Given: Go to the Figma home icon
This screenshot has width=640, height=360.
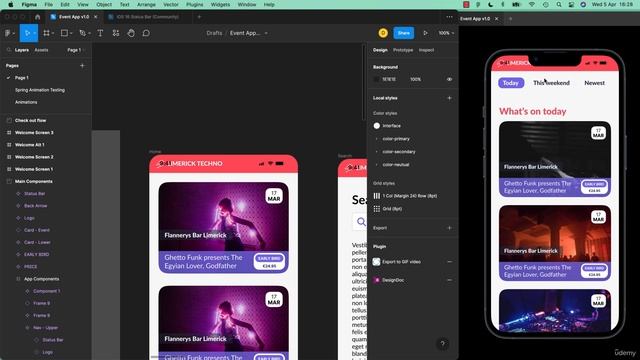Looking at the screenshot, I should 38,17.
